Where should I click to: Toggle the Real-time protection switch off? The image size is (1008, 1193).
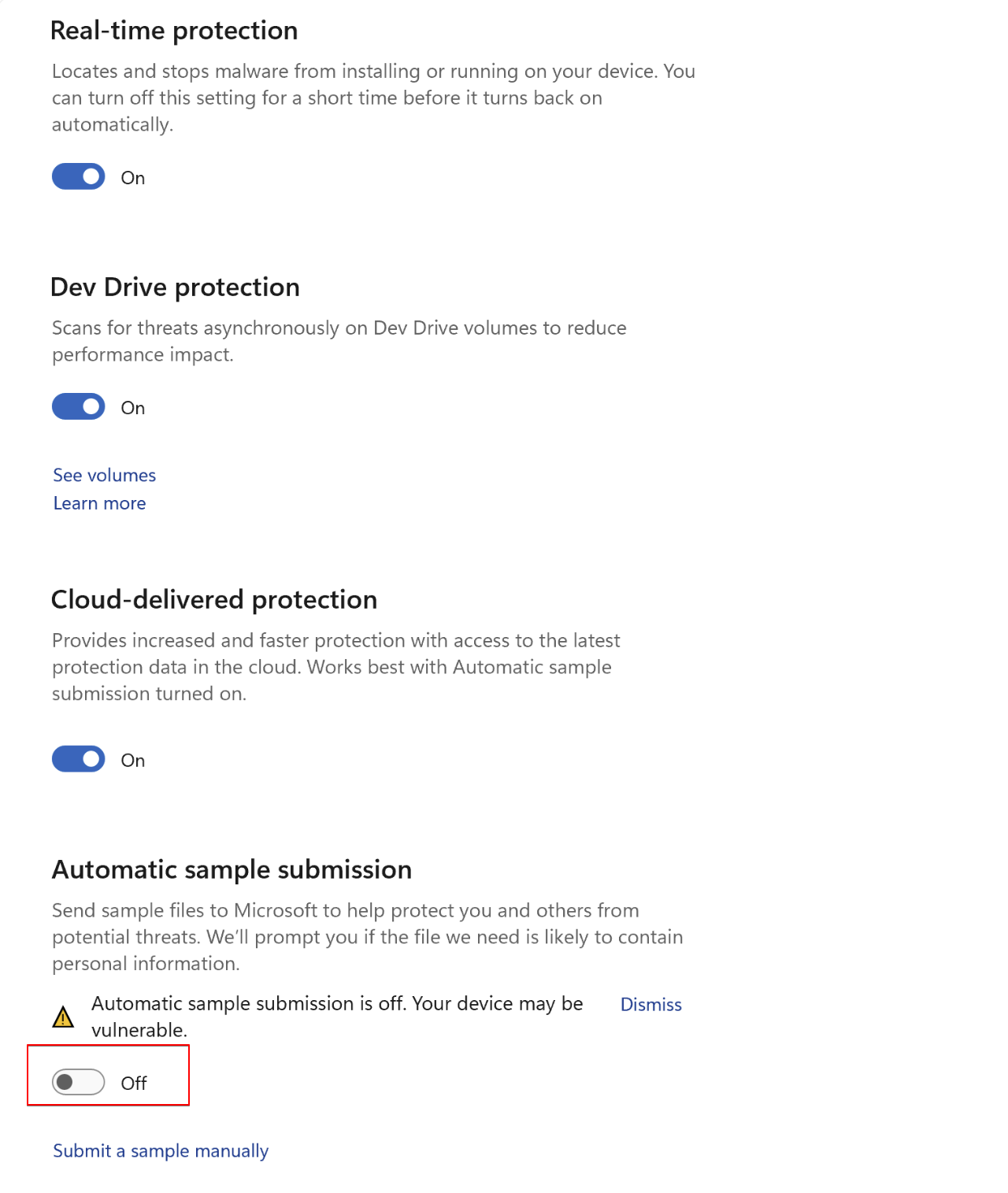click(77, 177)
